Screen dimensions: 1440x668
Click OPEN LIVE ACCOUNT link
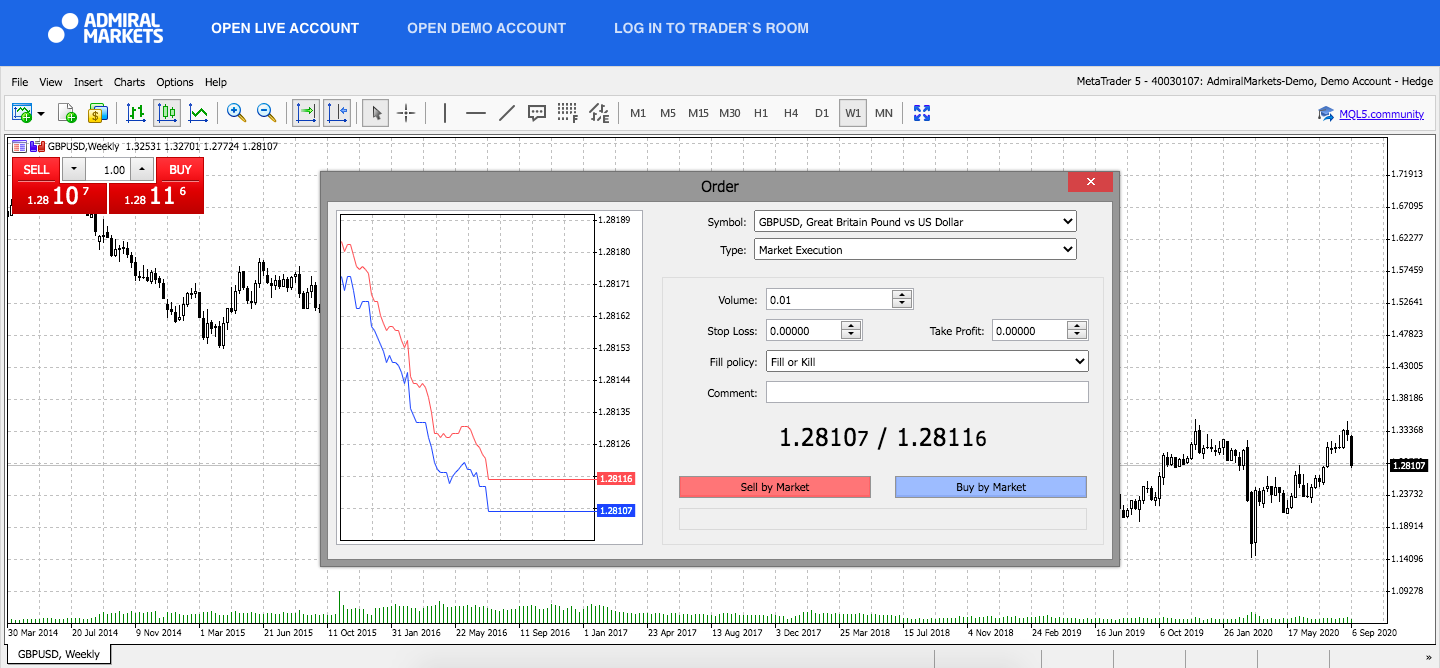[285, 28]
